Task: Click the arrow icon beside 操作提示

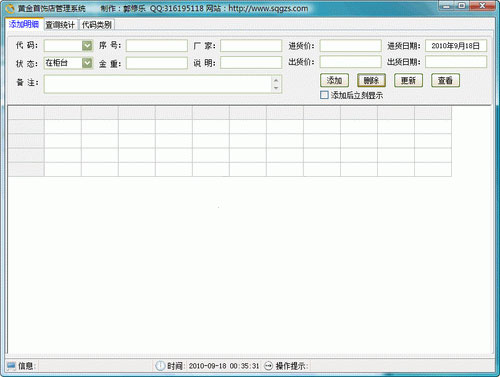Action: coord(268,366)
